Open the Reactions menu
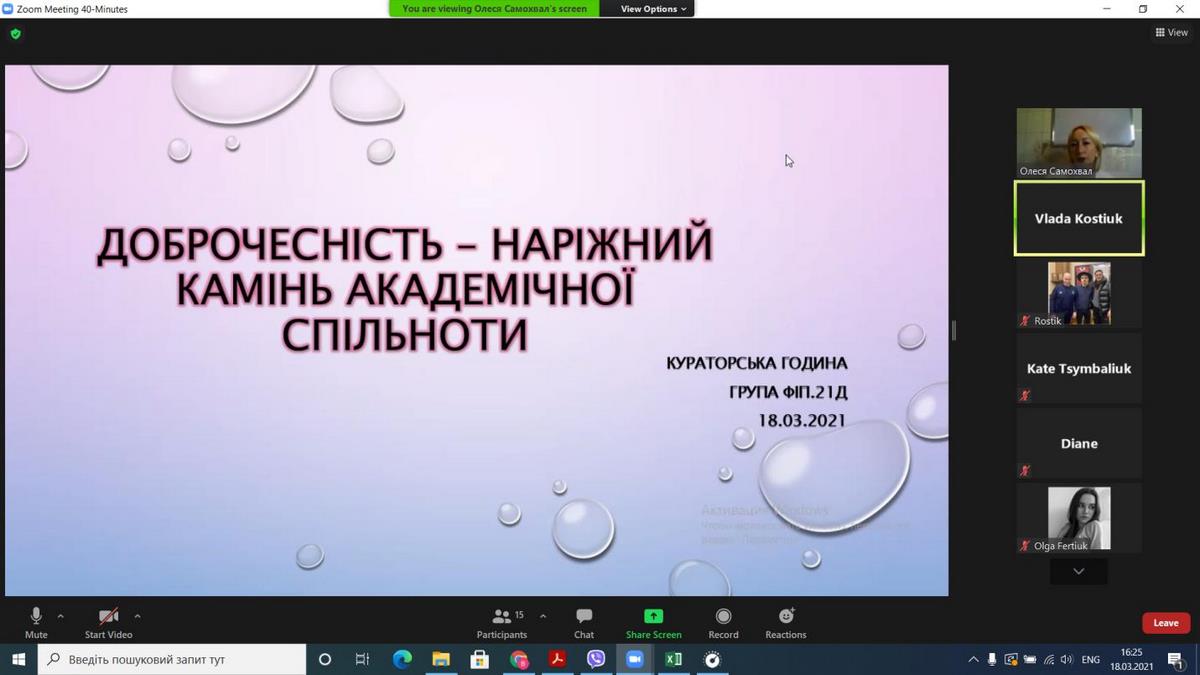 click(786, 622)
